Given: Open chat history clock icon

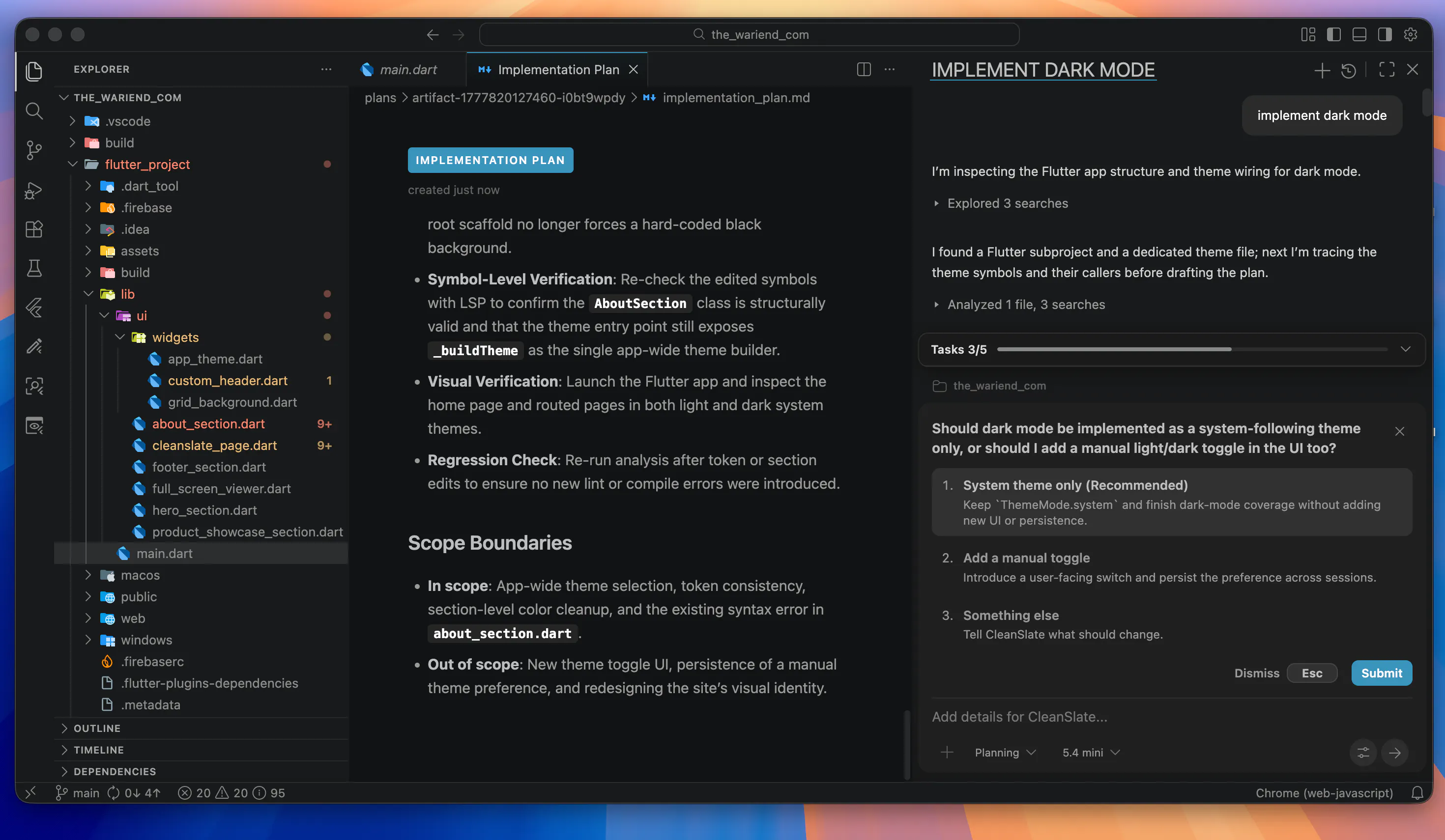Looking at the screenshot, I should 1349,70.
